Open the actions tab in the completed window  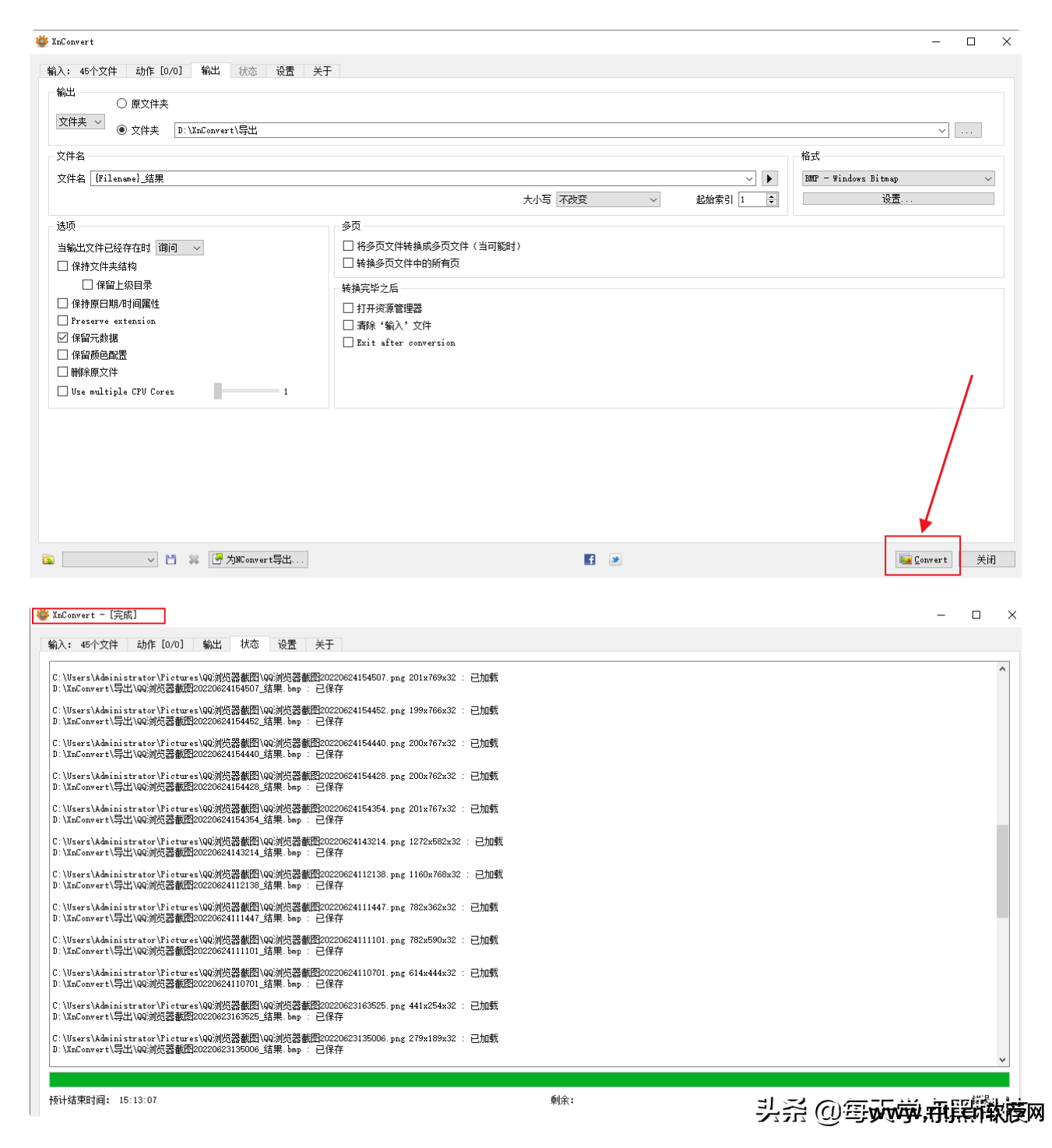coord(160,644)
